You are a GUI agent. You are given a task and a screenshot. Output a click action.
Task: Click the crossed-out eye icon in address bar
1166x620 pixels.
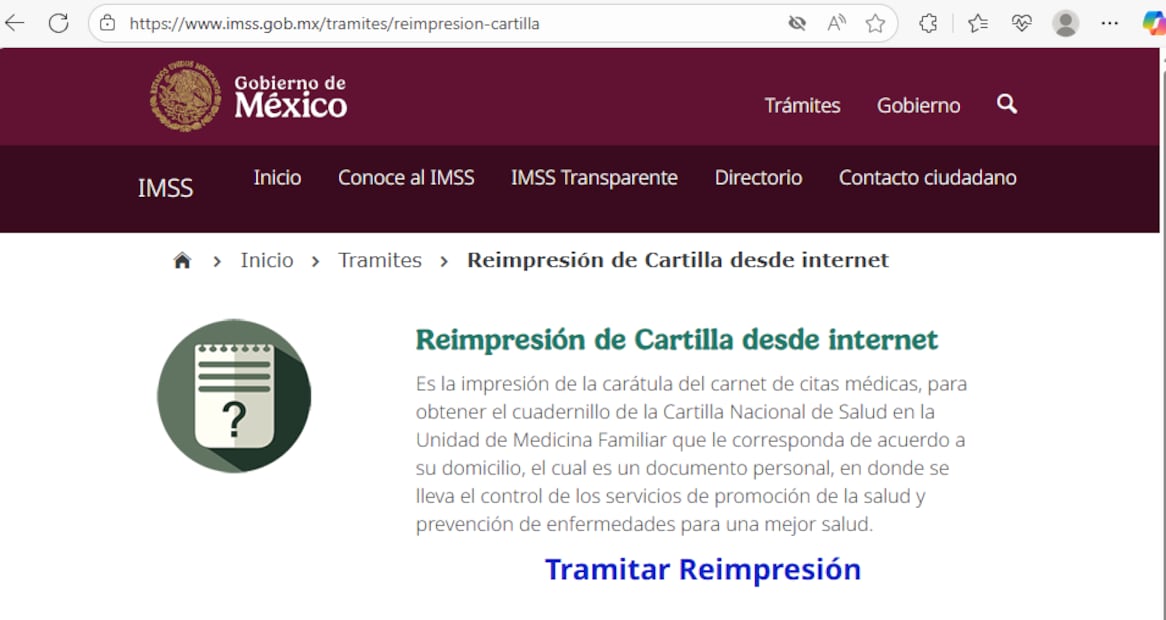796,22
